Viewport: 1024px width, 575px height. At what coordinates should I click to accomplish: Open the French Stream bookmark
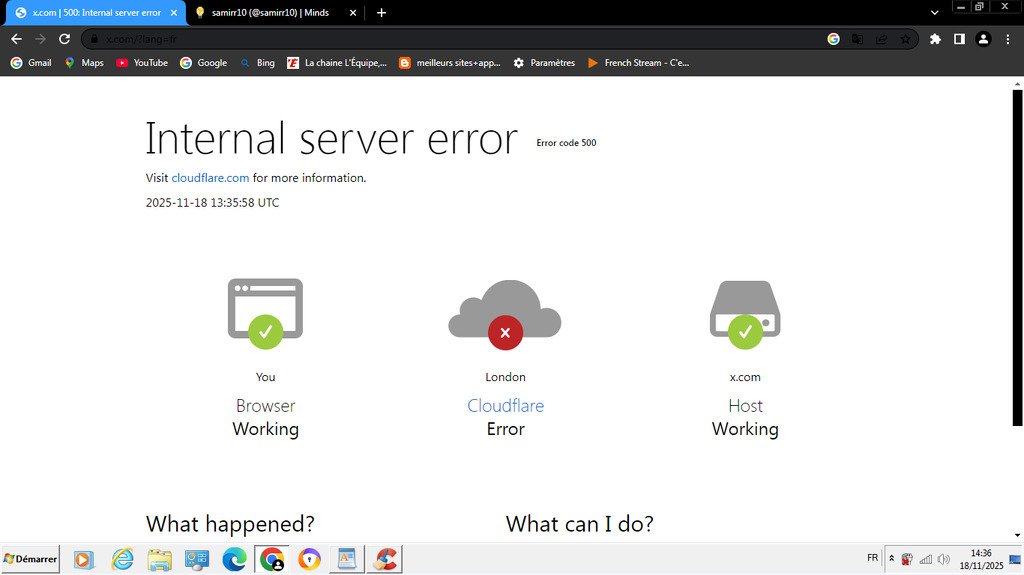pyautogui.click(x=638, y=63)
